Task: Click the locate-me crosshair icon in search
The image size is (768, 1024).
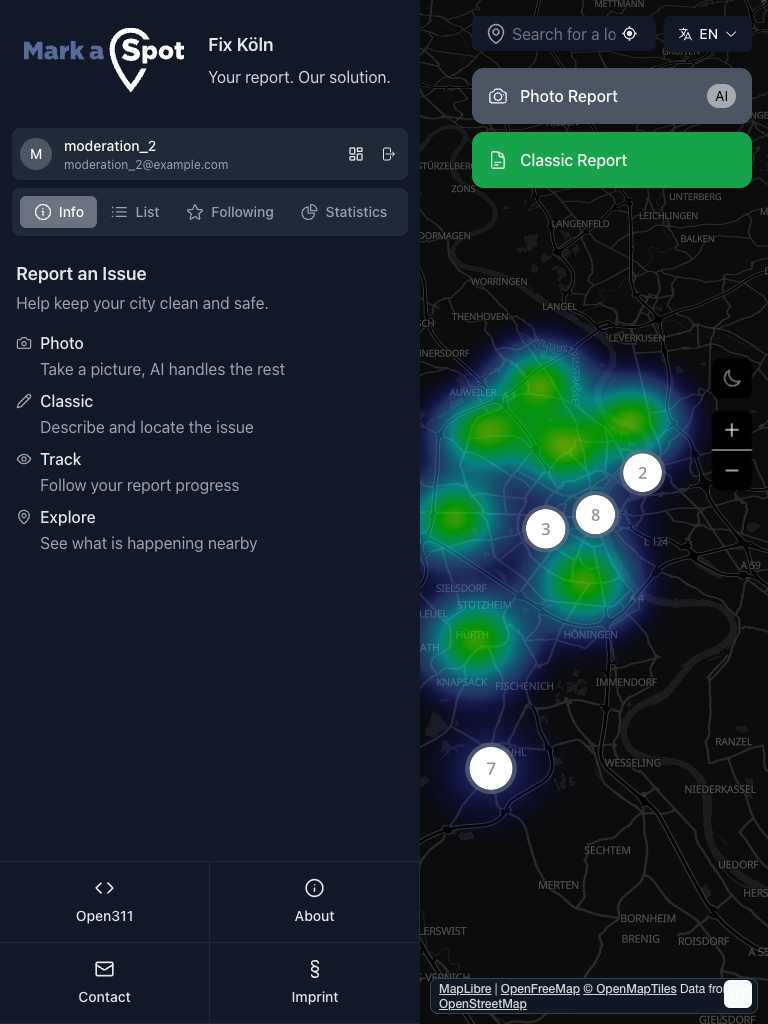Action: pyautogui.click(x=630, y=34)
